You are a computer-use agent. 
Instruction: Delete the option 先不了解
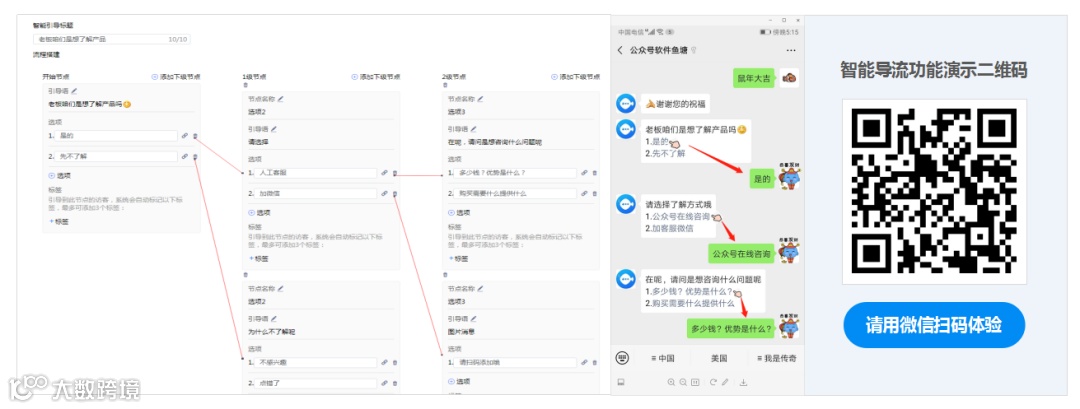(195, 156)
